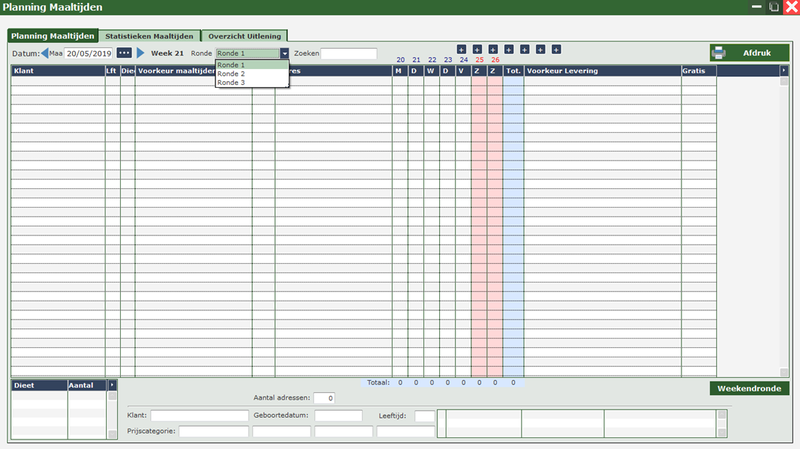Advance to next date with right arrow
Viewport: 800px width, 449px height.
coord(141,53)
